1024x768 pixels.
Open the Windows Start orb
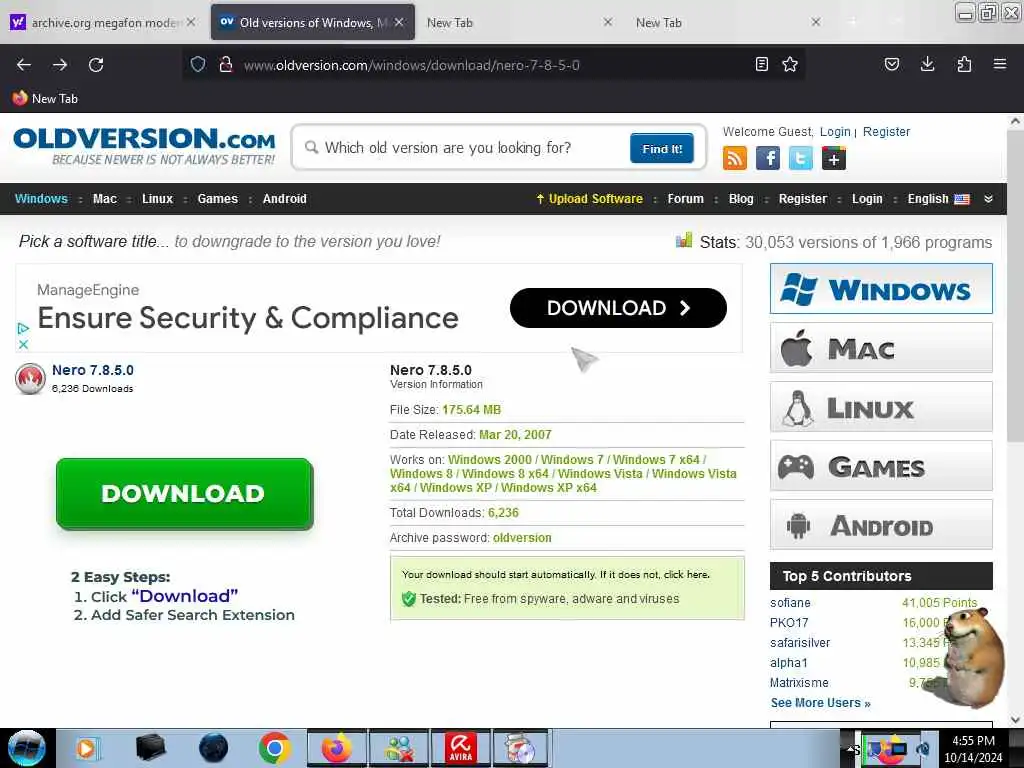27,748
